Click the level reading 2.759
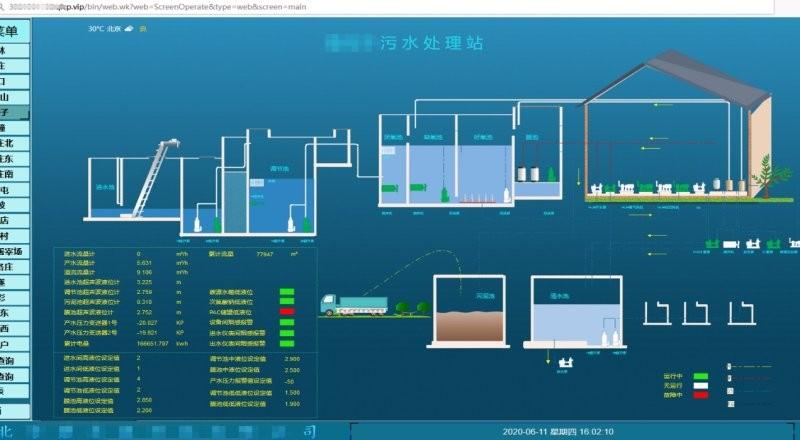Image resolution: width=800 pixels, height=440 pixels. [x=144, y=292]
